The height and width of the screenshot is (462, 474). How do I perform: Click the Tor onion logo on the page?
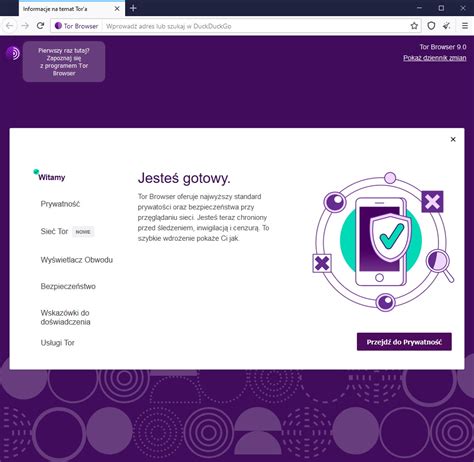(x=13, y=53)
